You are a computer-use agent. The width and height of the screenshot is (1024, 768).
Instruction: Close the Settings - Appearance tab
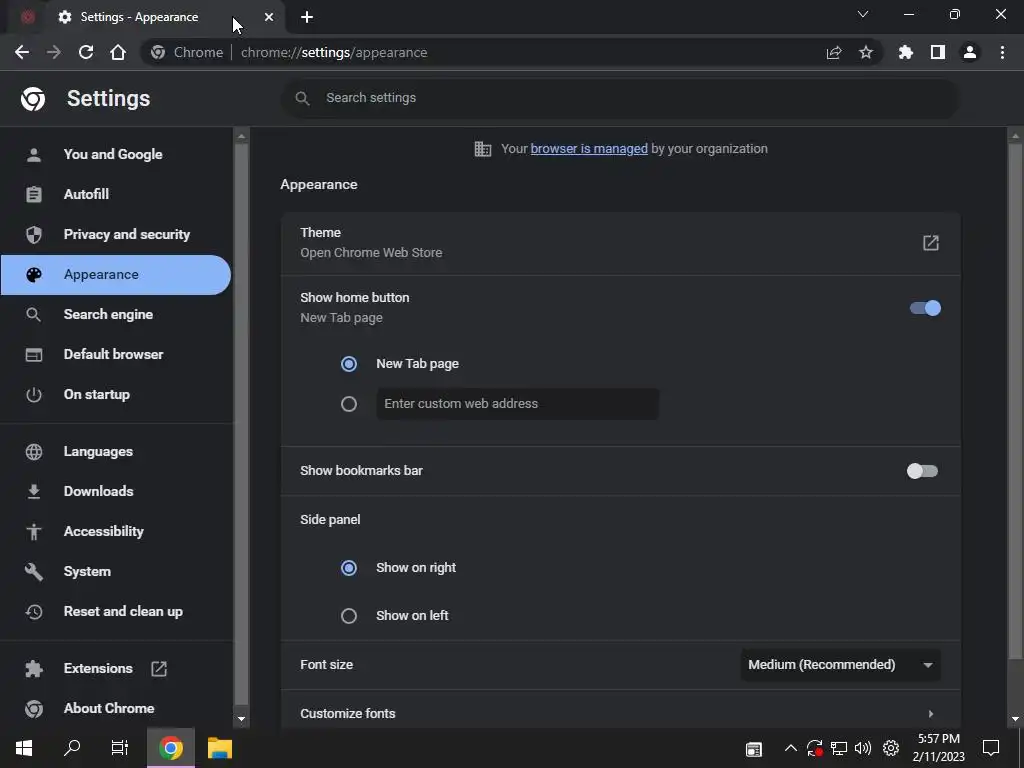coord(269,17)
